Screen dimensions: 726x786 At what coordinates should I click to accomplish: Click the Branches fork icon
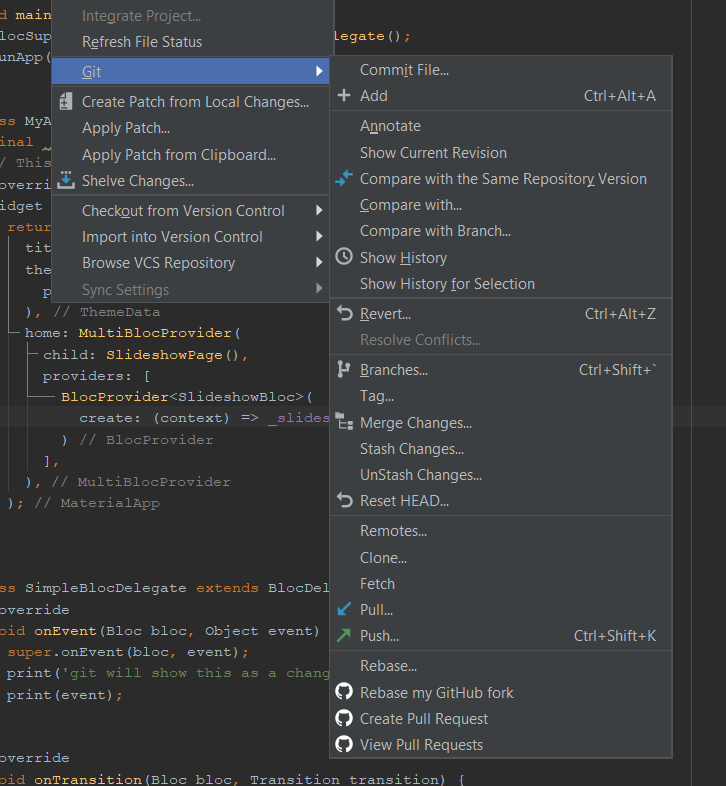tap(343, 369)
